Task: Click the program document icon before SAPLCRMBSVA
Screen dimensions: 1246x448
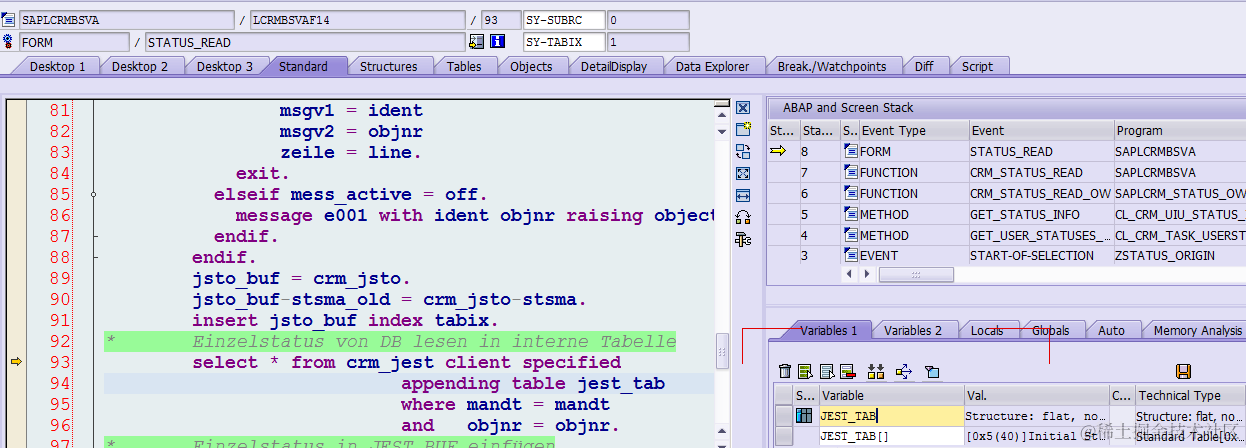Action: point(10,20)
